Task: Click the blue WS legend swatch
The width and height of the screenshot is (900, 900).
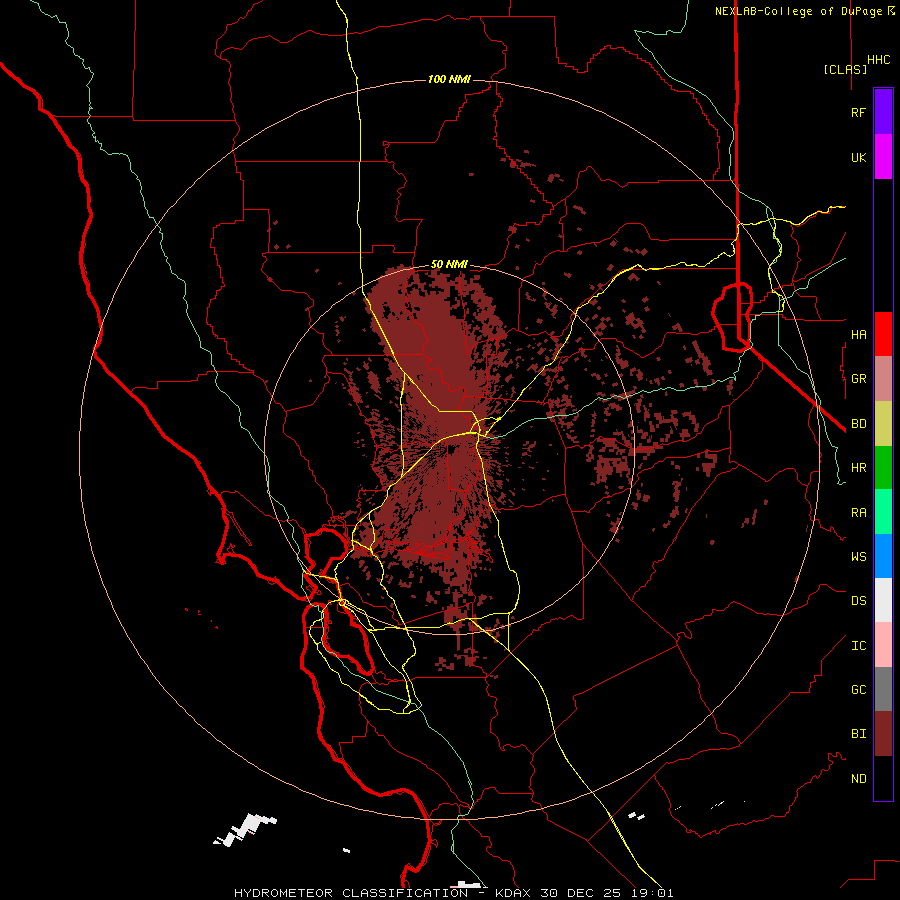Action: (x=883, y=556)
